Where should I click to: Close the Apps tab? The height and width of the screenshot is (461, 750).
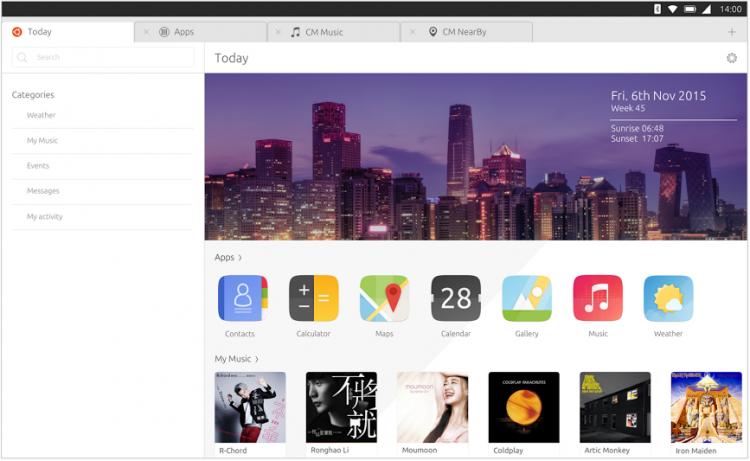[x=146, y=32]
